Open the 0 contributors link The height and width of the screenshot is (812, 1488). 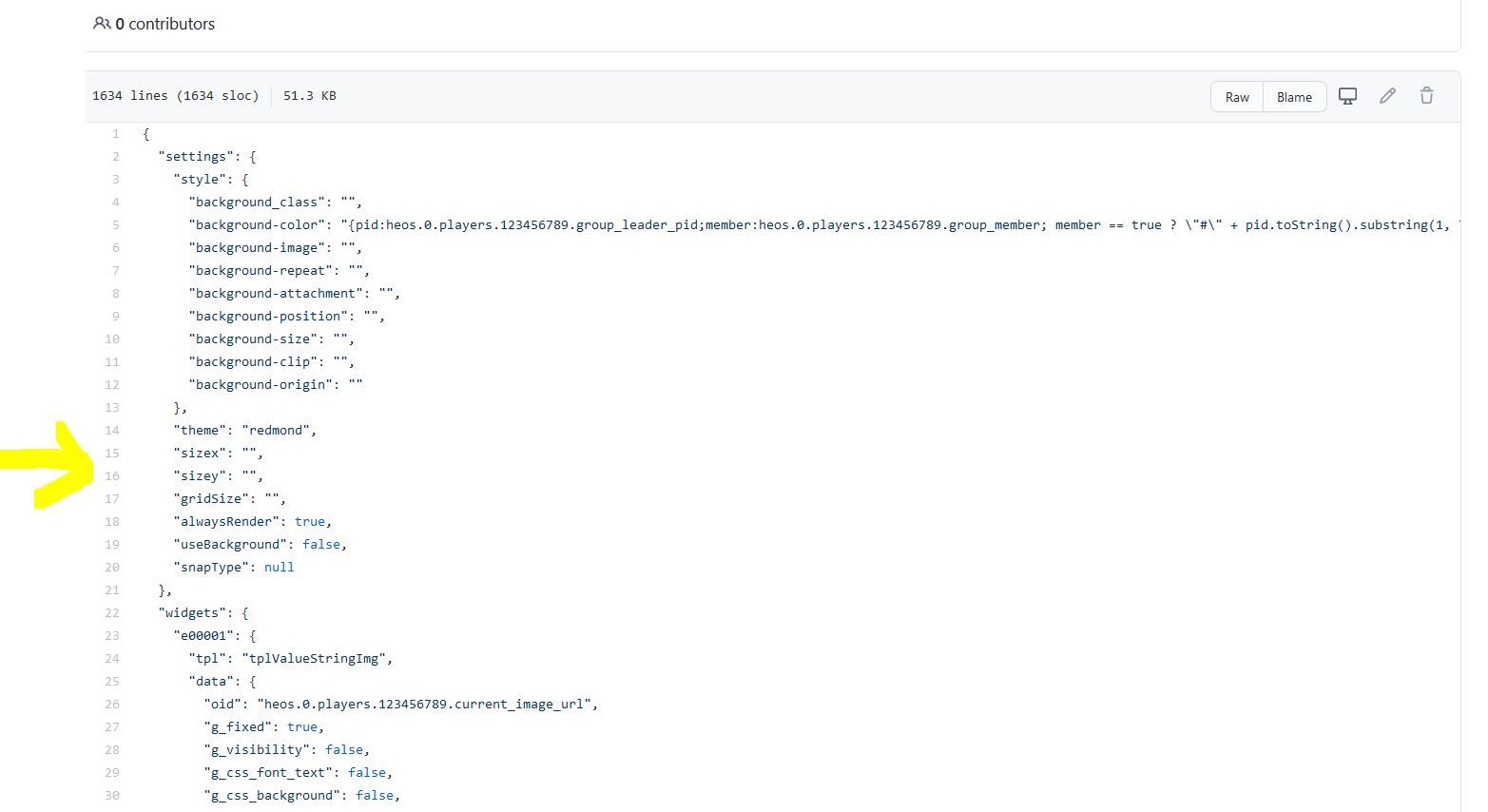[x=164, y=24]
